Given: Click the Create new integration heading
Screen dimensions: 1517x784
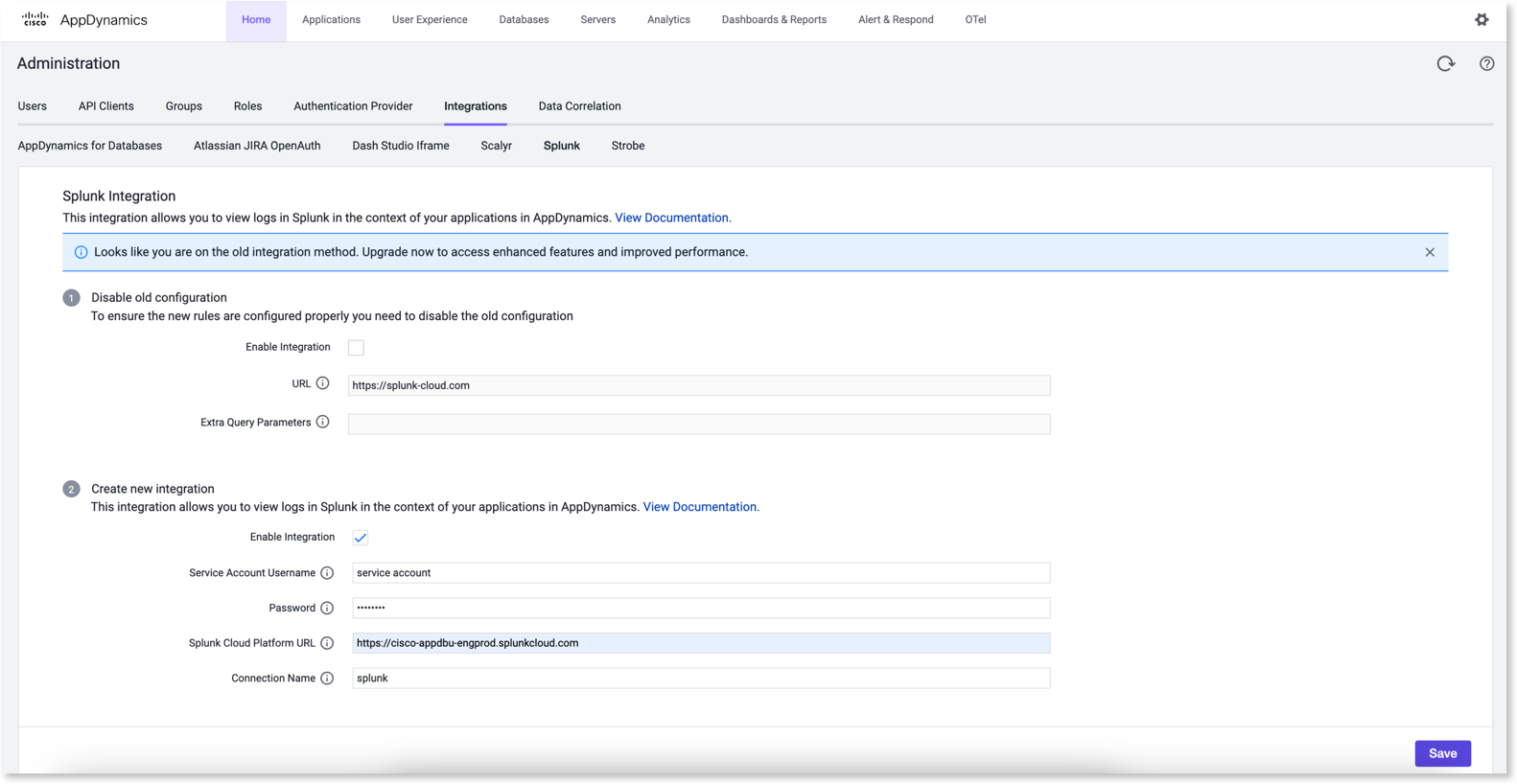Looking at the screenshot, I should pyautogui.click(x=152, y=489).
